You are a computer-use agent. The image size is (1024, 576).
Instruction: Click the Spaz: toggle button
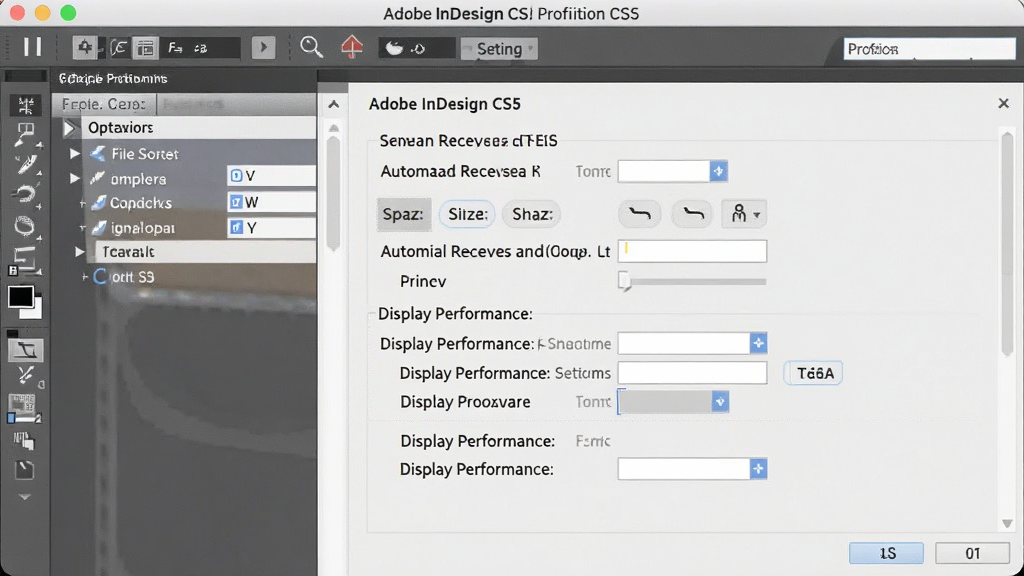click(404, 214)
